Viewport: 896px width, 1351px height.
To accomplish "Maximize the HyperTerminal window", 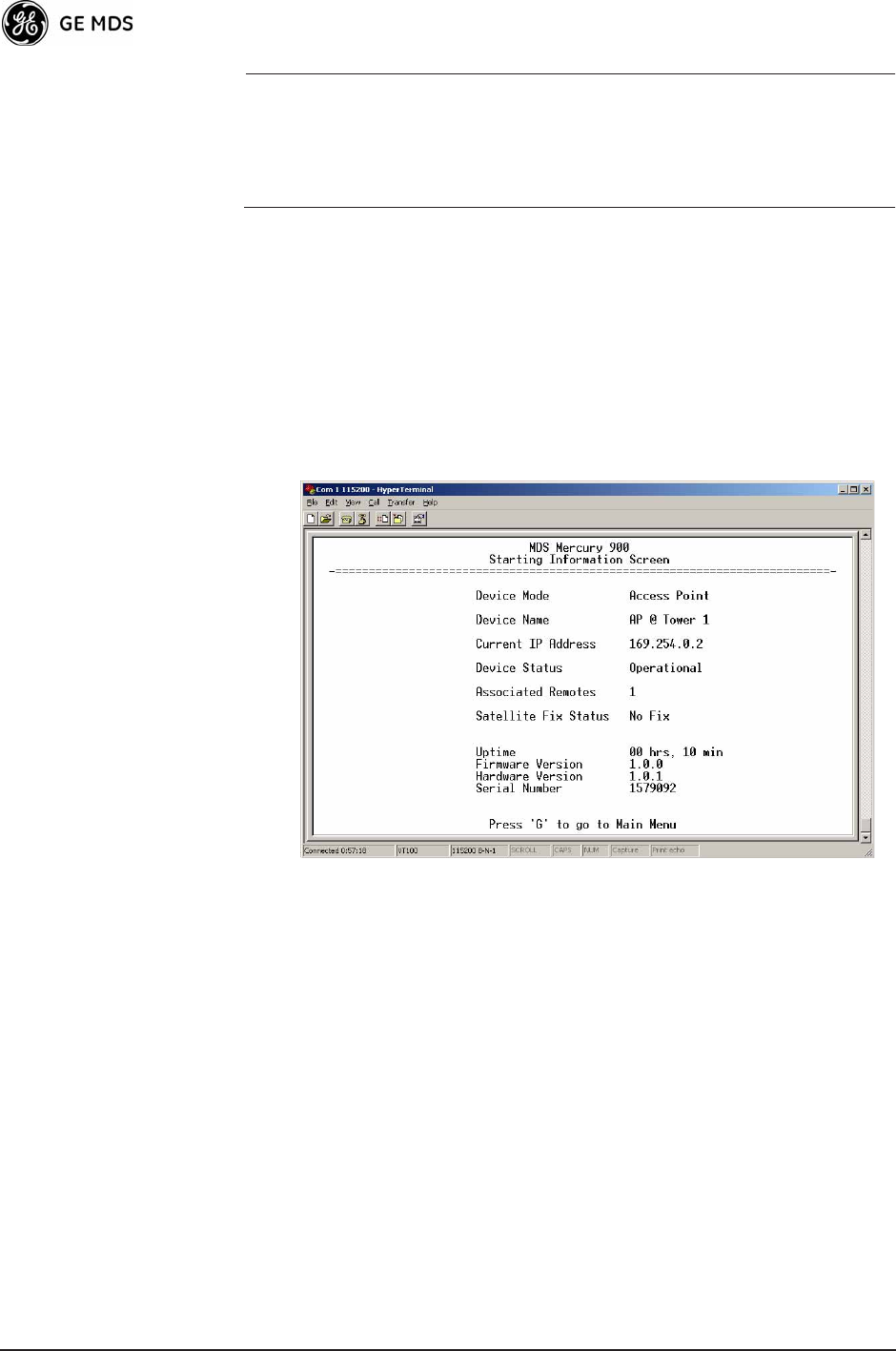I will click(854, 489).
